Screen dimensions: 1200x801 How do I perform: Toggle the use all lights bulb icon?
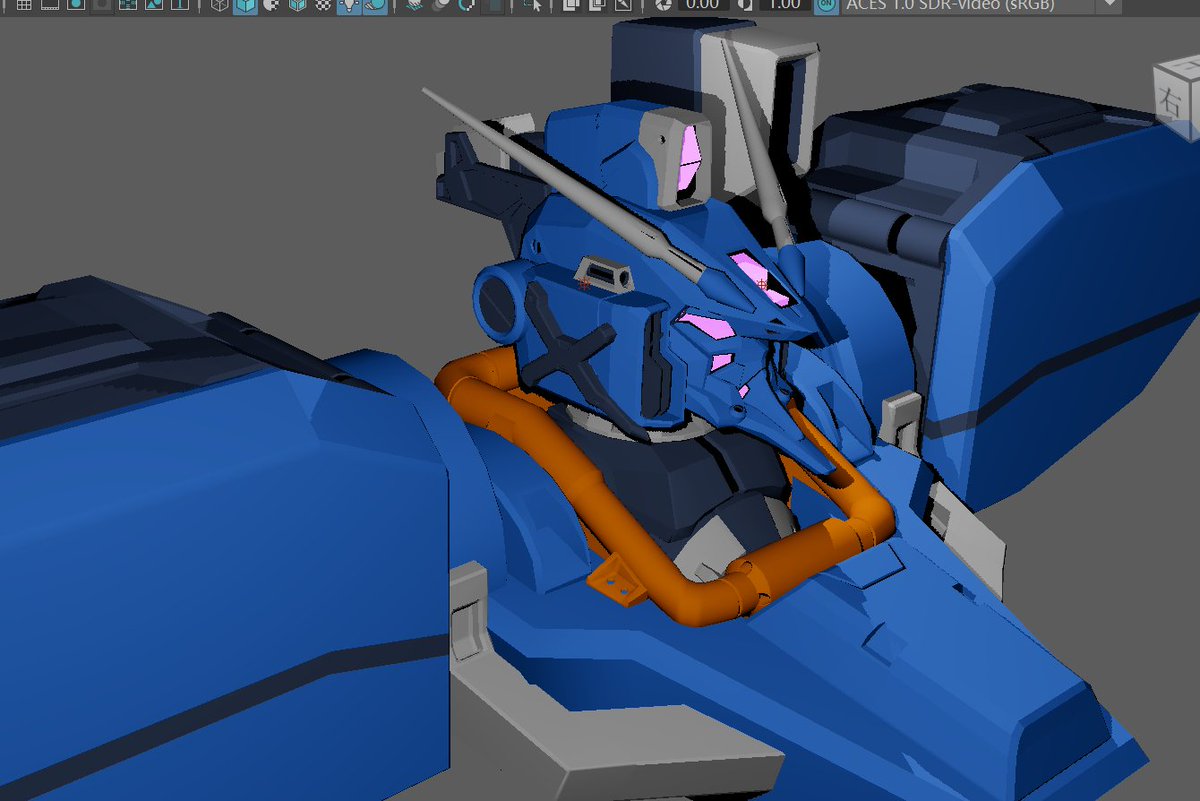(349, 5)
